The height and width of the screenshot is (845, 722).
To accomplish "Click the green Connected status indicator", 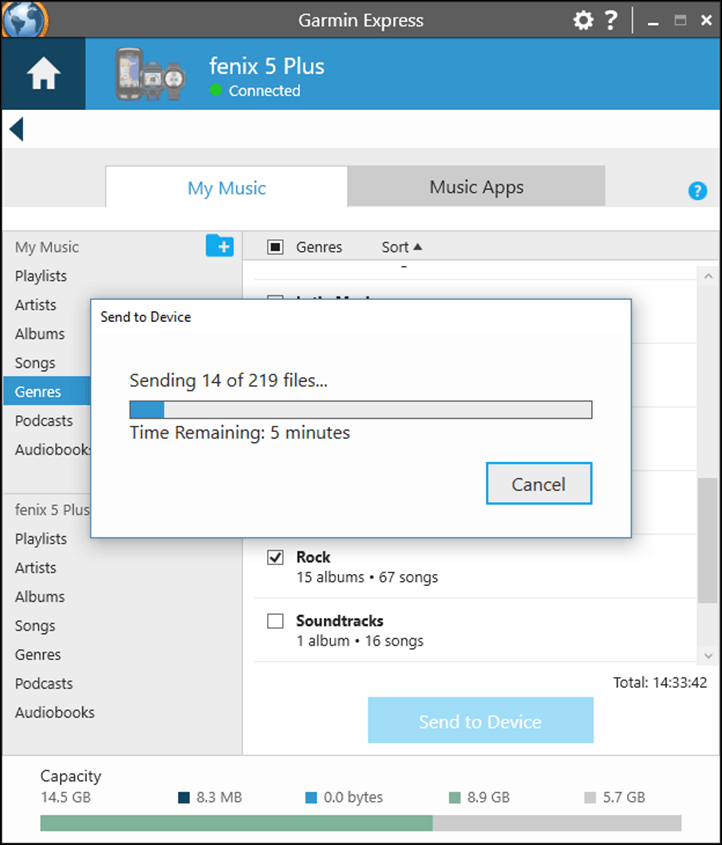I will point(216,90).
